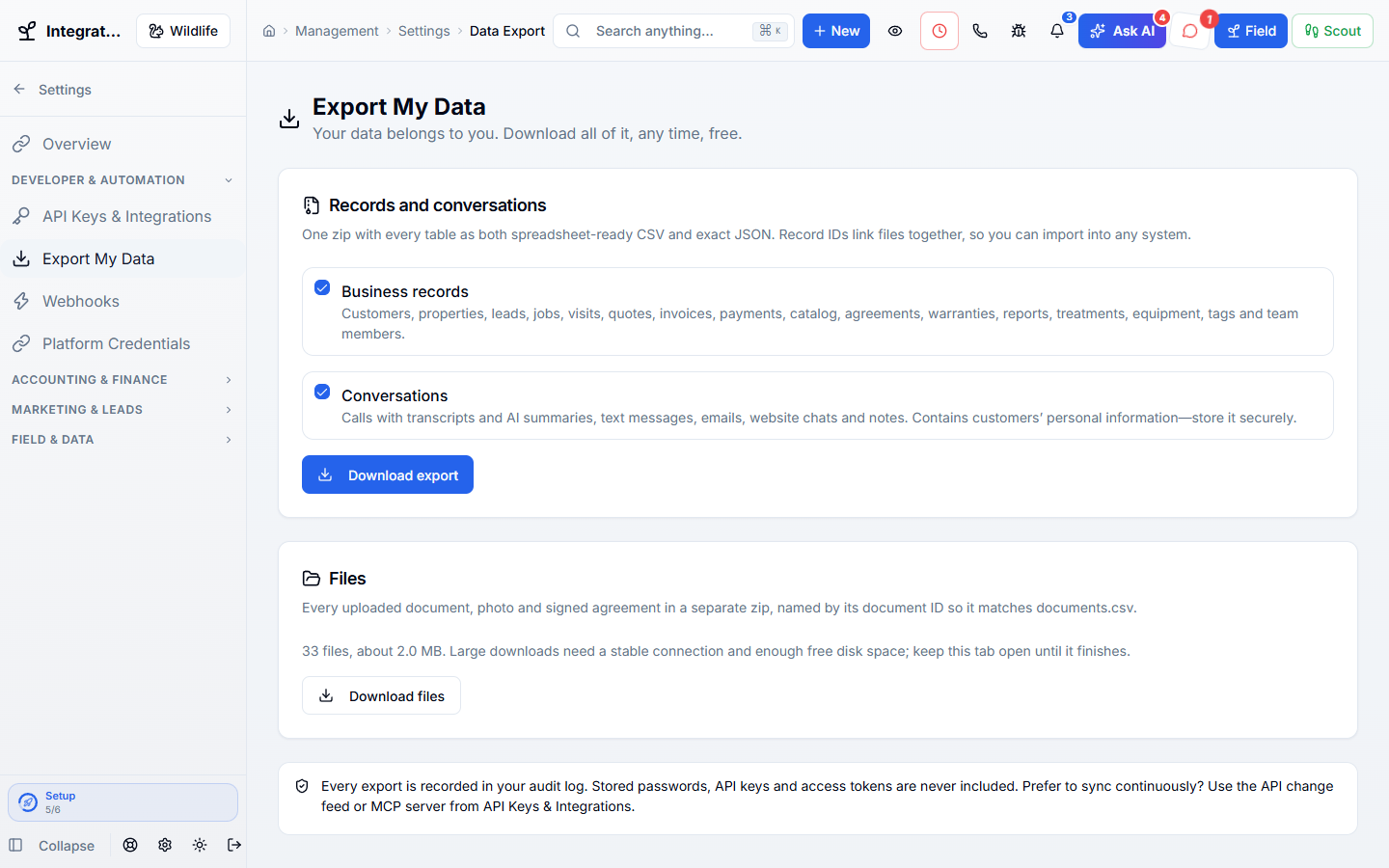Open the Webhooks settings page

pyautogui.click(x=123, y=301)
